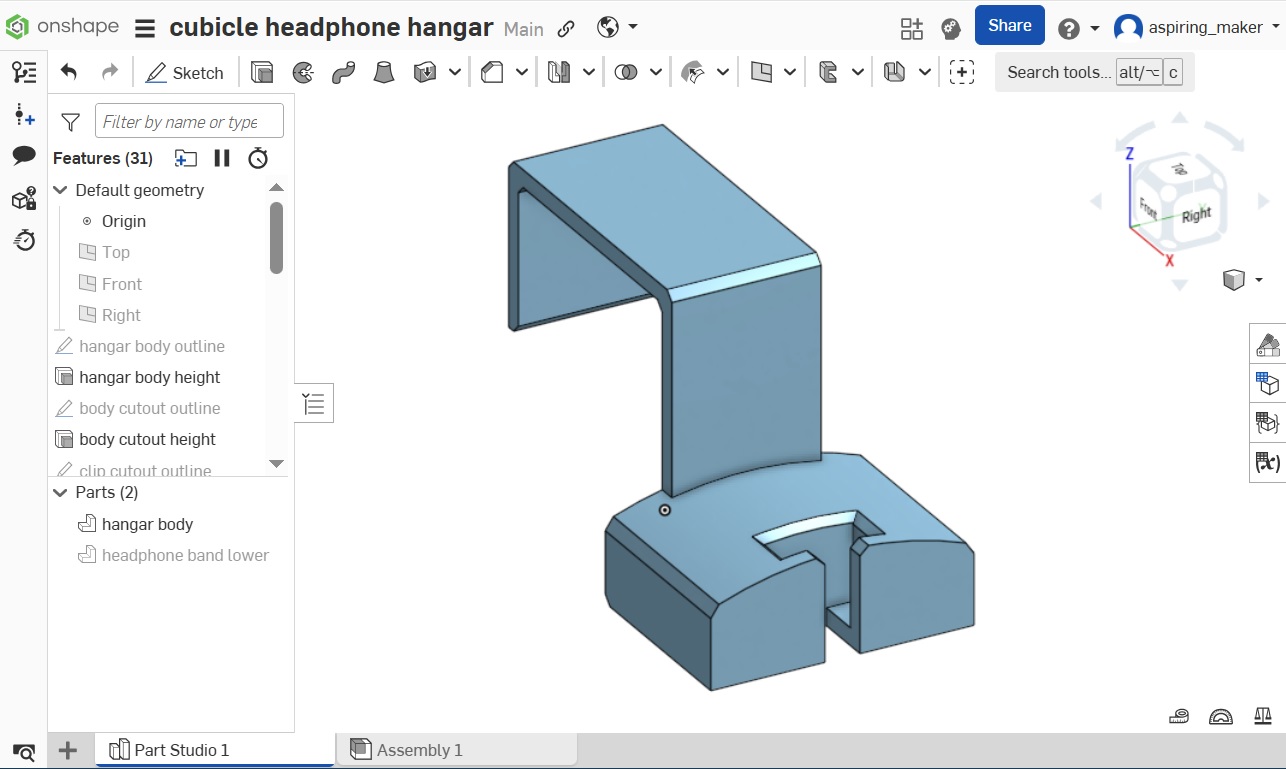
Task: Open dropdown next to pattern tool
Action: tap(589, 72)
